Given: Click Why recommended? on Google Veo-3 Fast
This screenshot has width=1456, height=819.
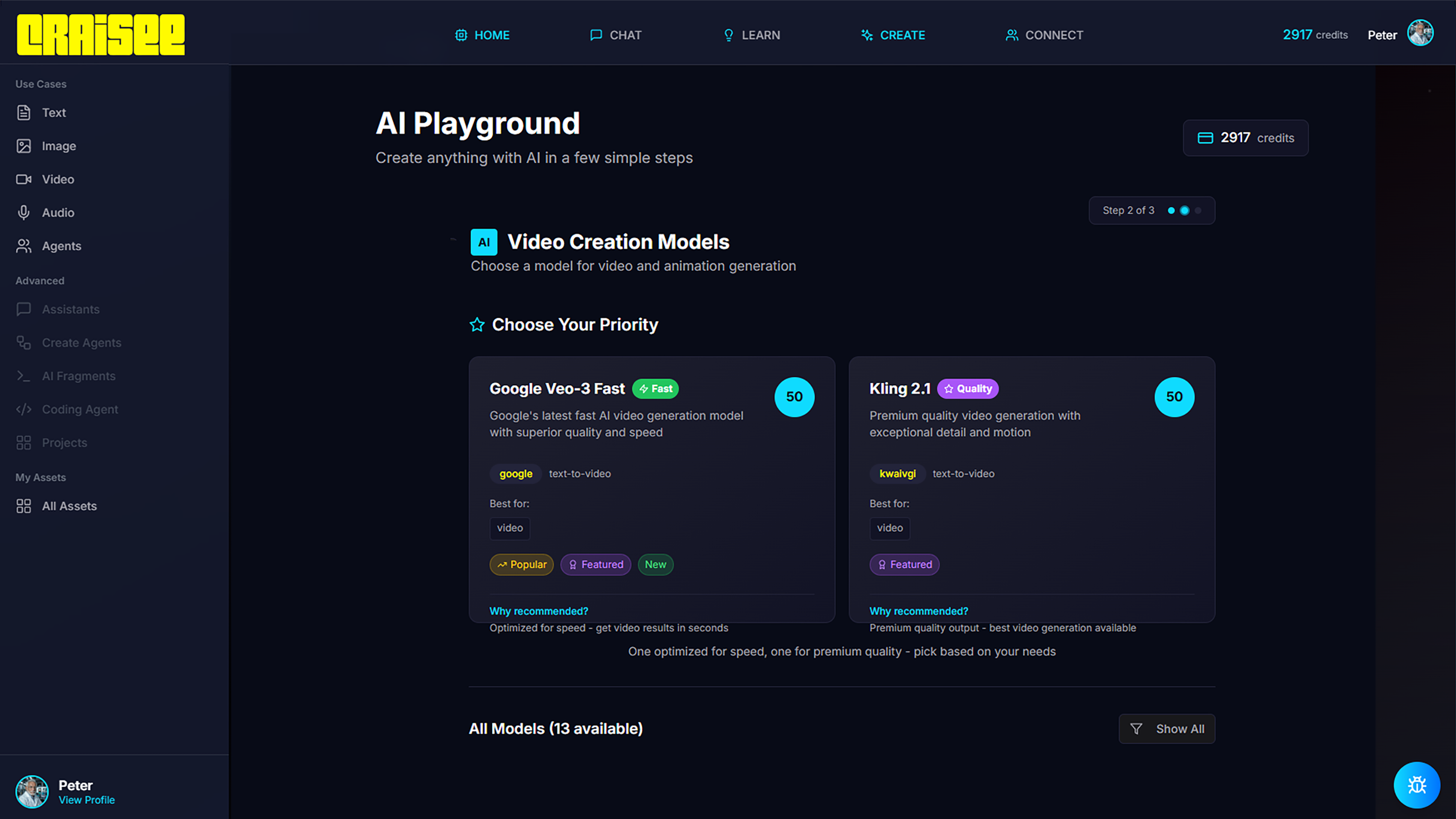Looking at the screenshot, I should (539, 611).
